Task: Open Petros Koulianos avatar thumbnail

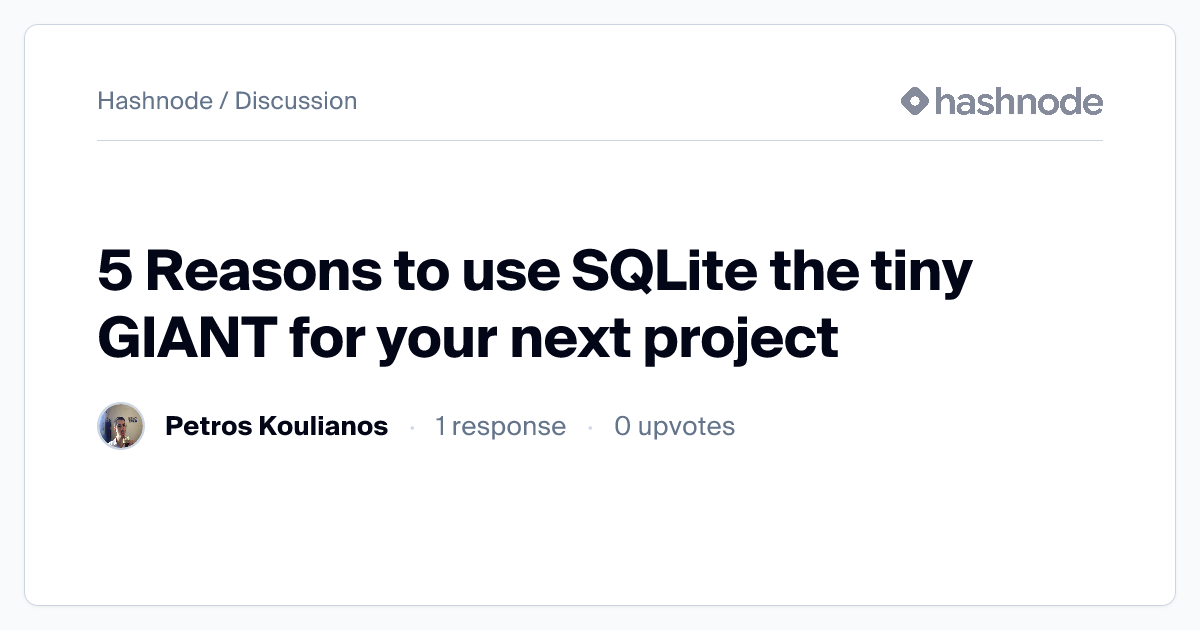Action: [121, 426]
